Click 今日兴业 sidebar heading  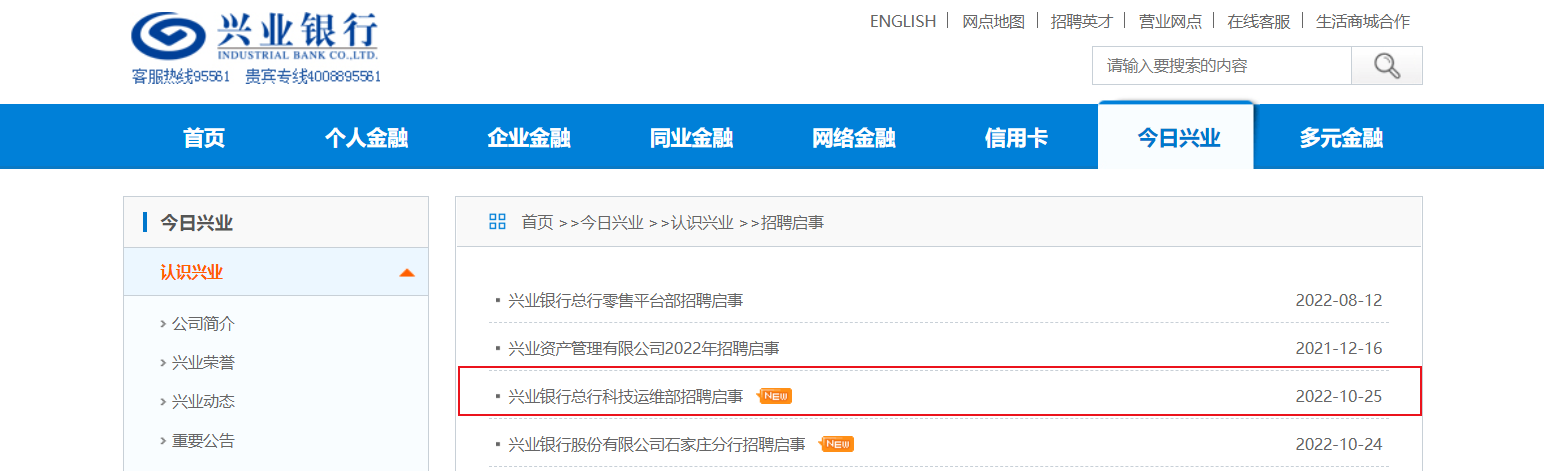point(197,223)
